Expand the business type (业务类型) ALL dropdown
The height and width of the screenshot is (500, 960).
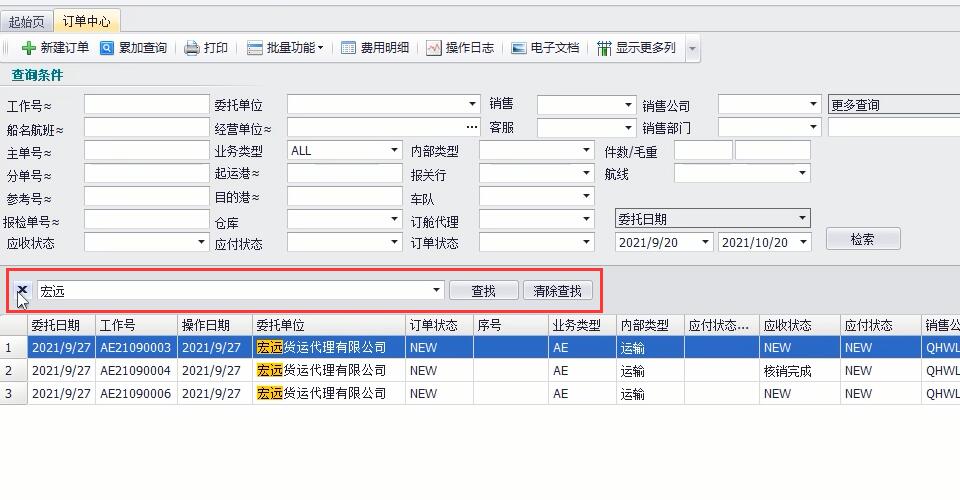click(394, 151)
